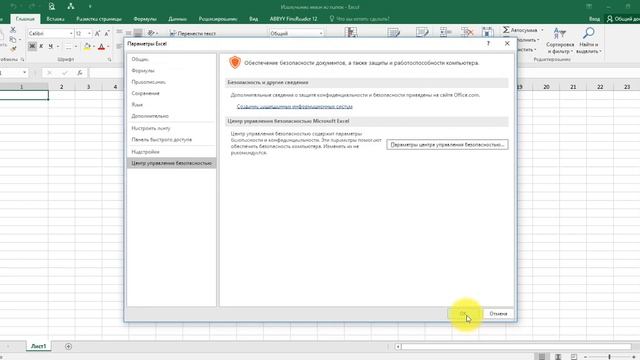Click the Общий доступ share button
Screen dimensions: 640x360
[x=623, y=19]
